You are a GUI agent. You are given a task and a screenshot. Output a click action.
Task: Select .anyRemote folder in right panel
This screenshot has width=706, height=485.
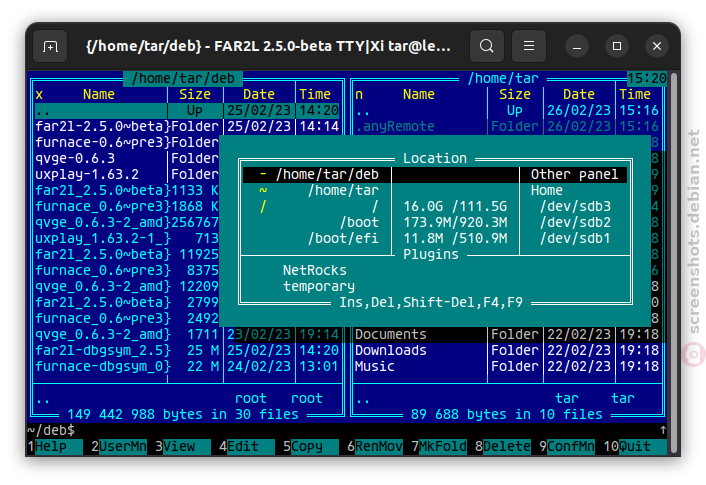pyautogui.click(x=507, y=127)
